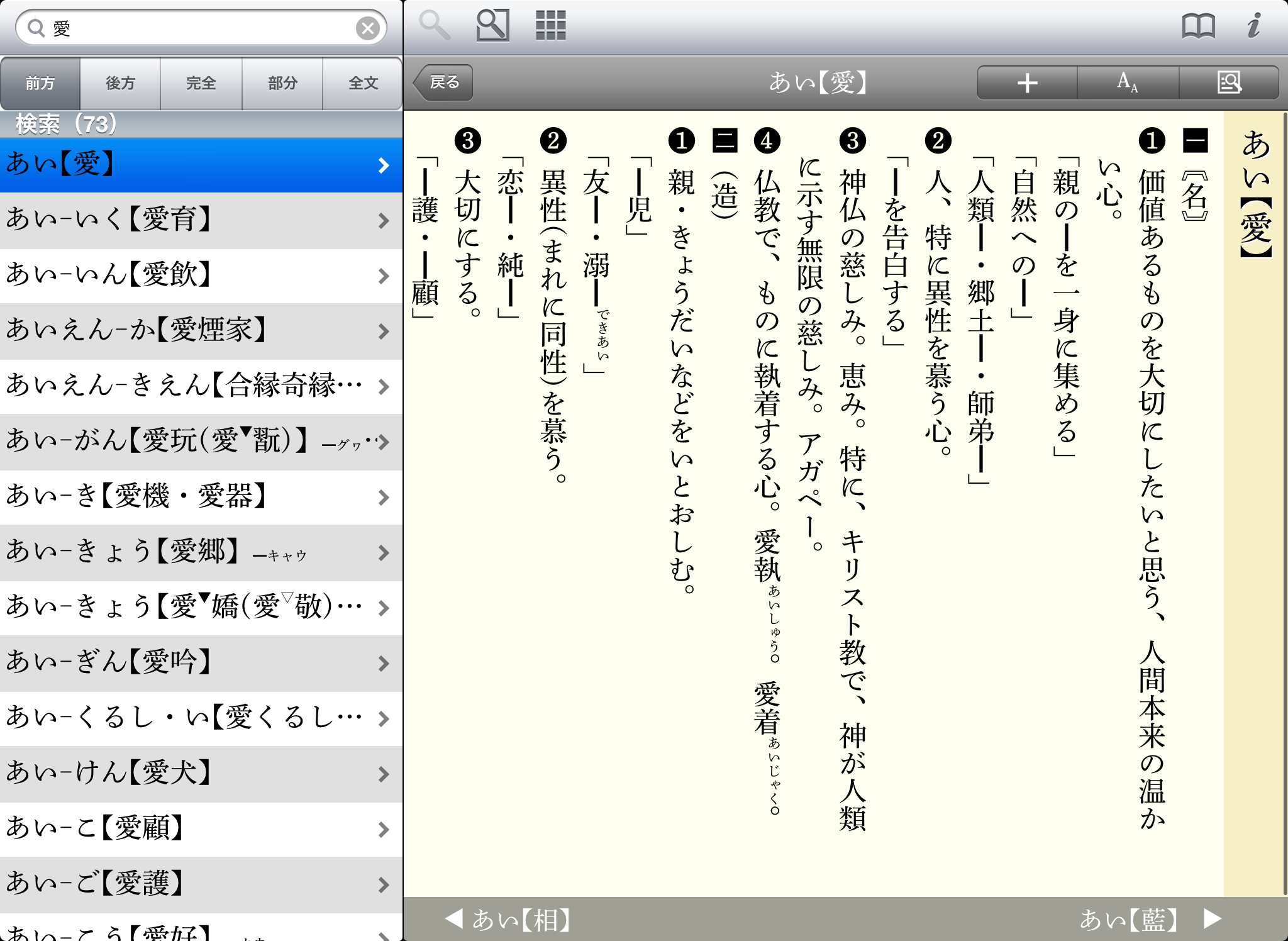Change font size with the AA button
Screen dimensions: 1288x941
pos(1128,82)
